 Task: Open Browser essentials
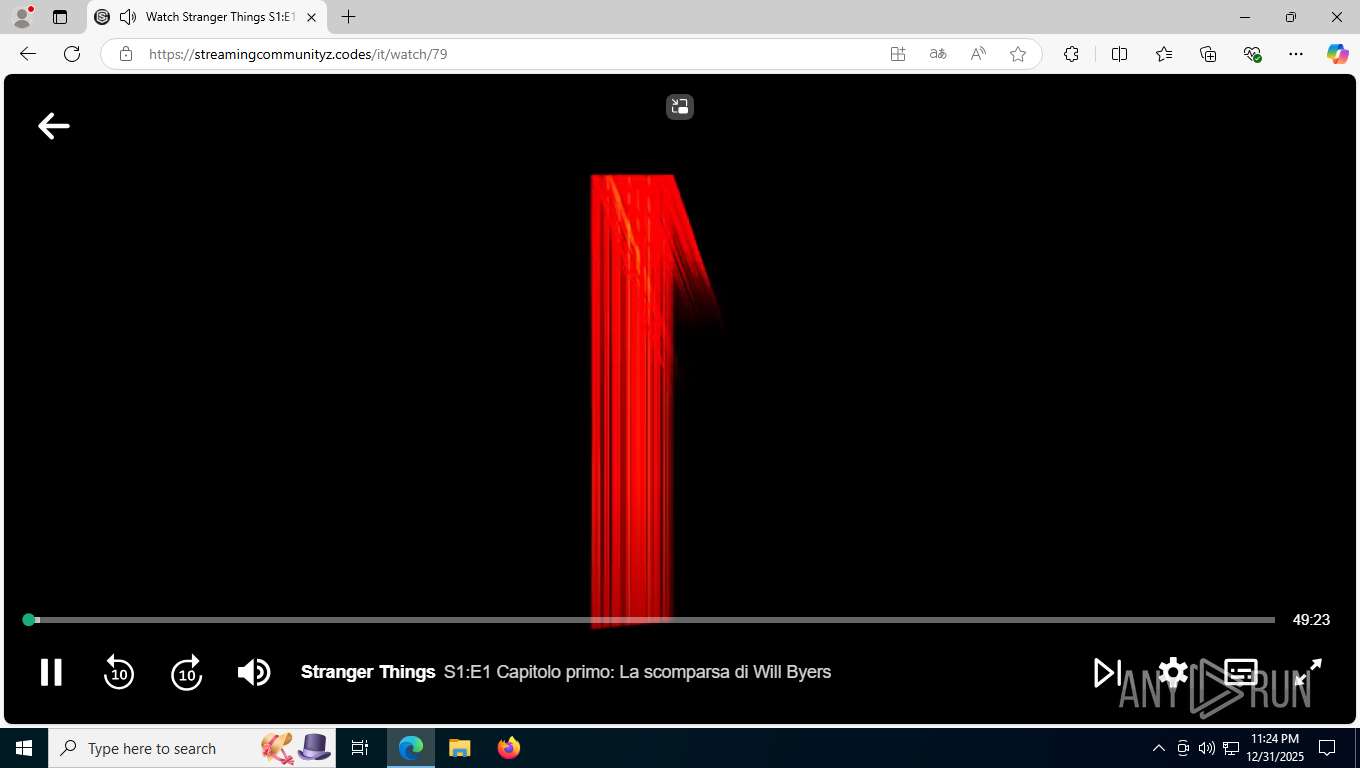[1252, 54]
